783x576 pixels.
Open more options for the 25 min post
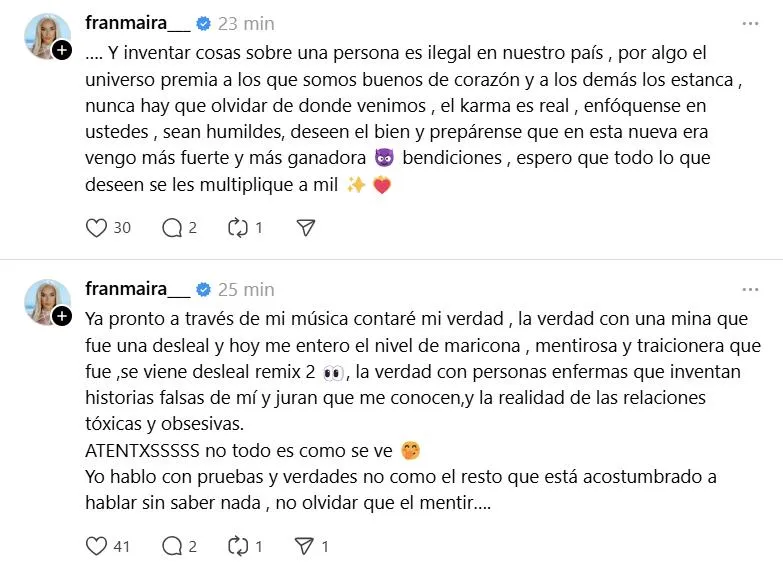click(750, 289)
